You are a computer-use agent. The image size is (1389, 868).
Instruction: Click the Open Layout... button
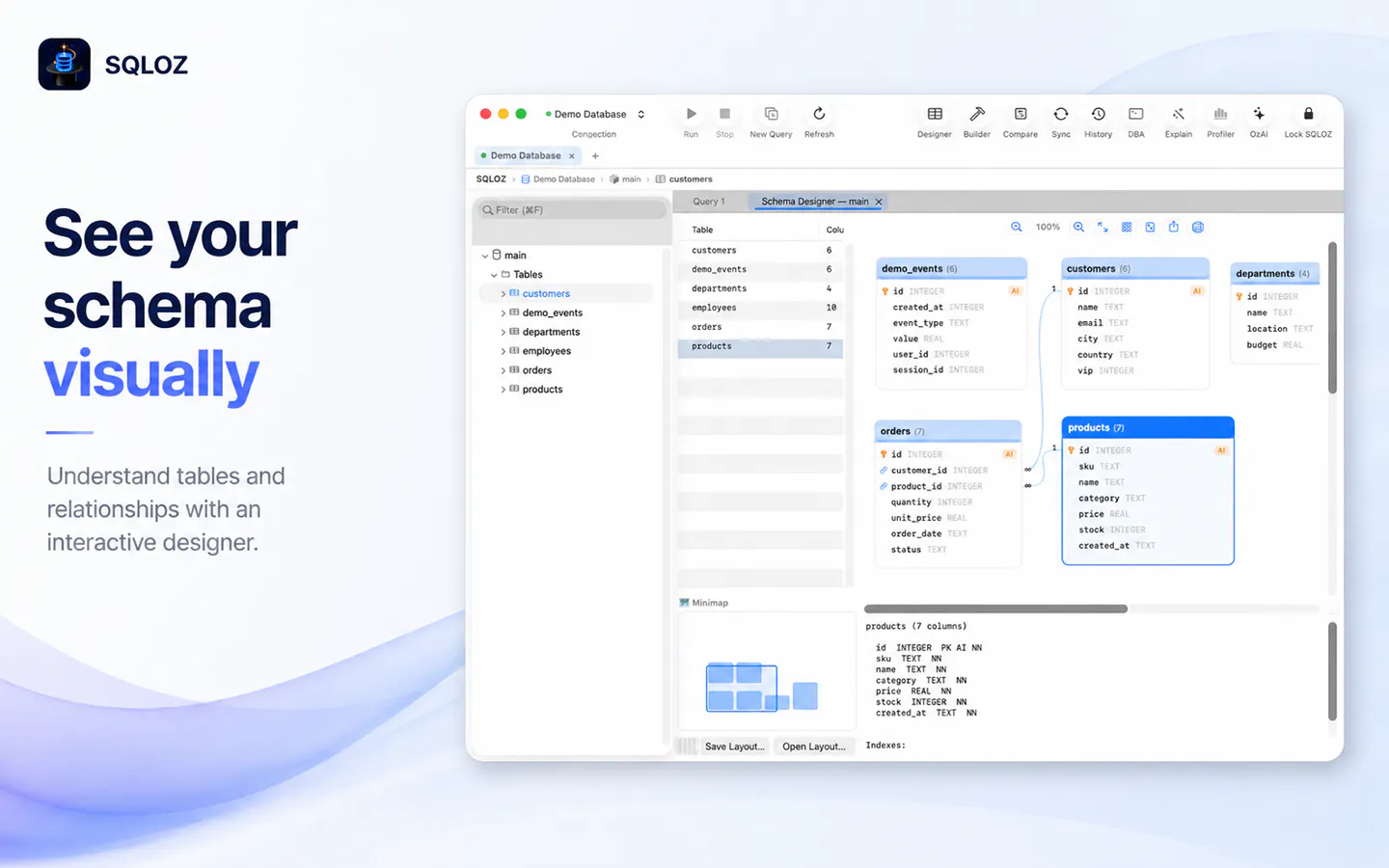(x=814, y=746)
